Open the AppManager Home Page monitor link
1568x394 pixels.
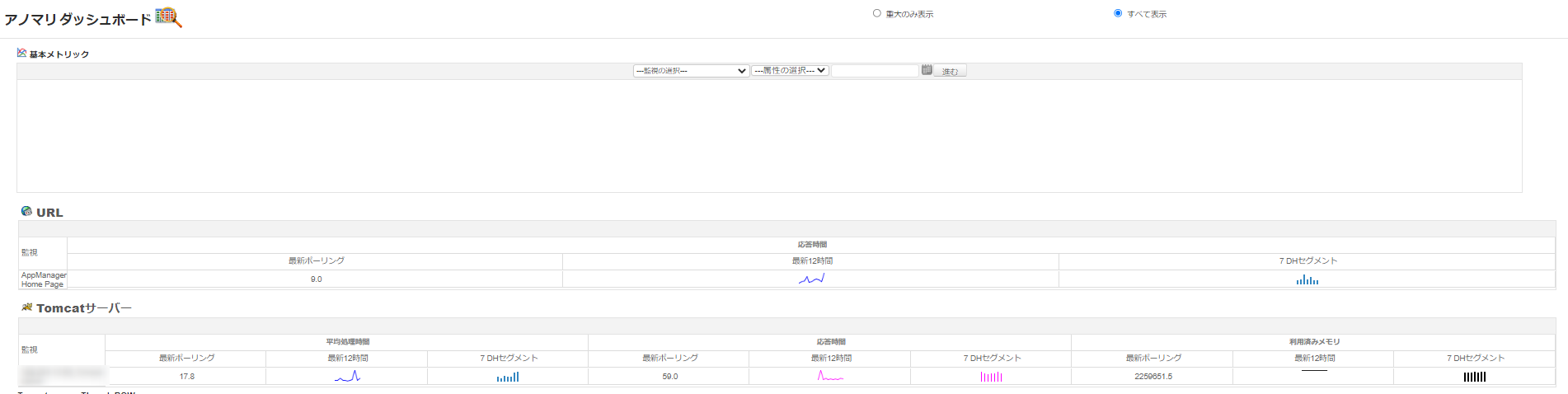(x=43, y=279)
